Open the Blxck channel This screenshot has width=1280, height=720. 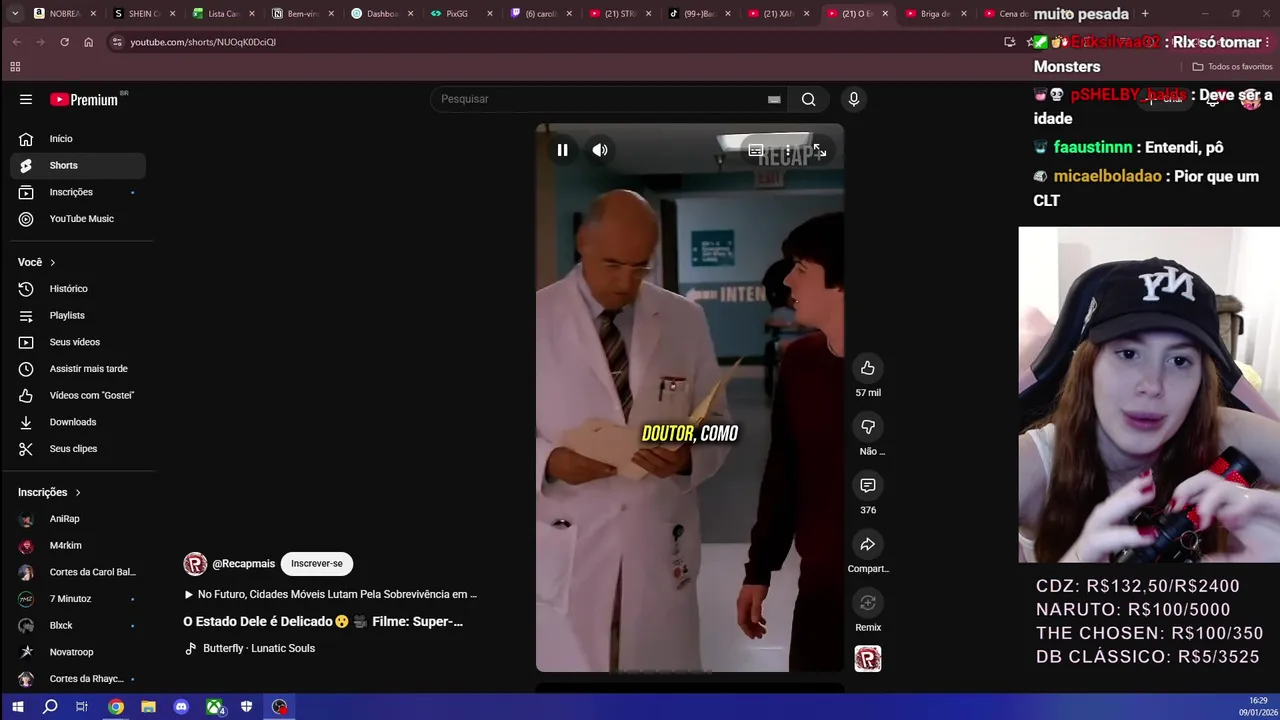pyautogui.click(x=78, y=625)
